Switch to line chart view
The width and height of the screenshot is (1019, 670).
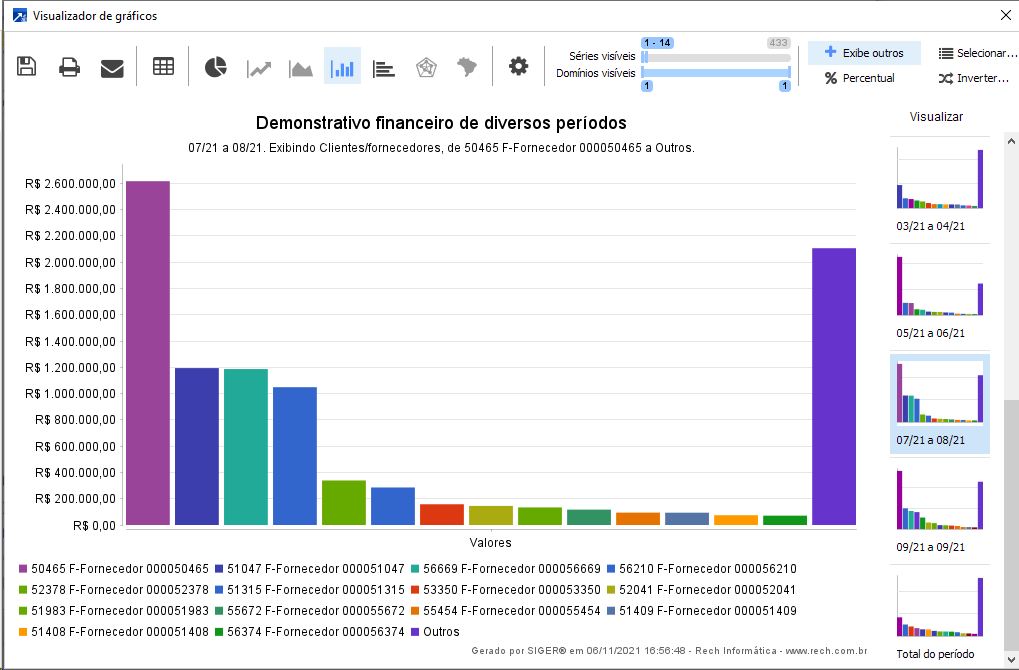[259, 67]
